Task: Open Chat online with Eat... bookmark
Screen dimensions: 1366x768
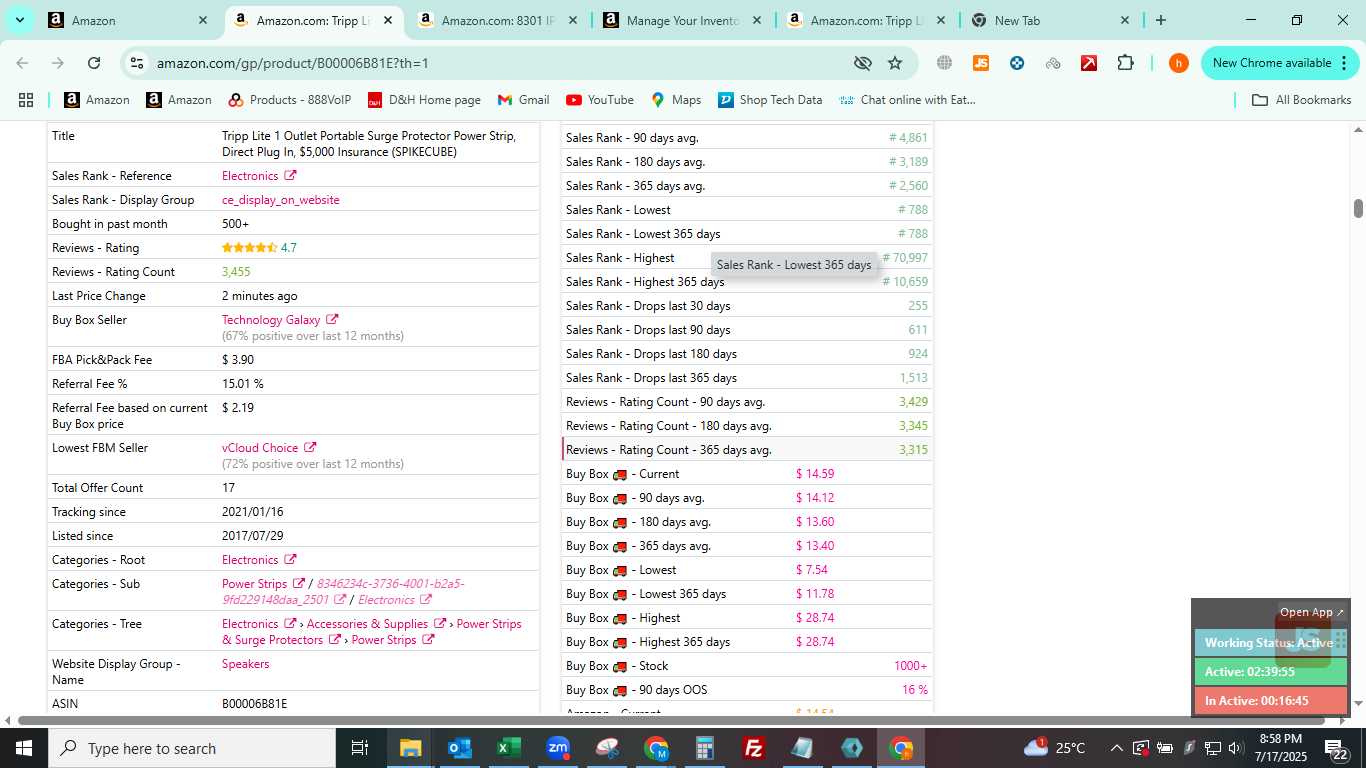Action: tap(907, 100)
